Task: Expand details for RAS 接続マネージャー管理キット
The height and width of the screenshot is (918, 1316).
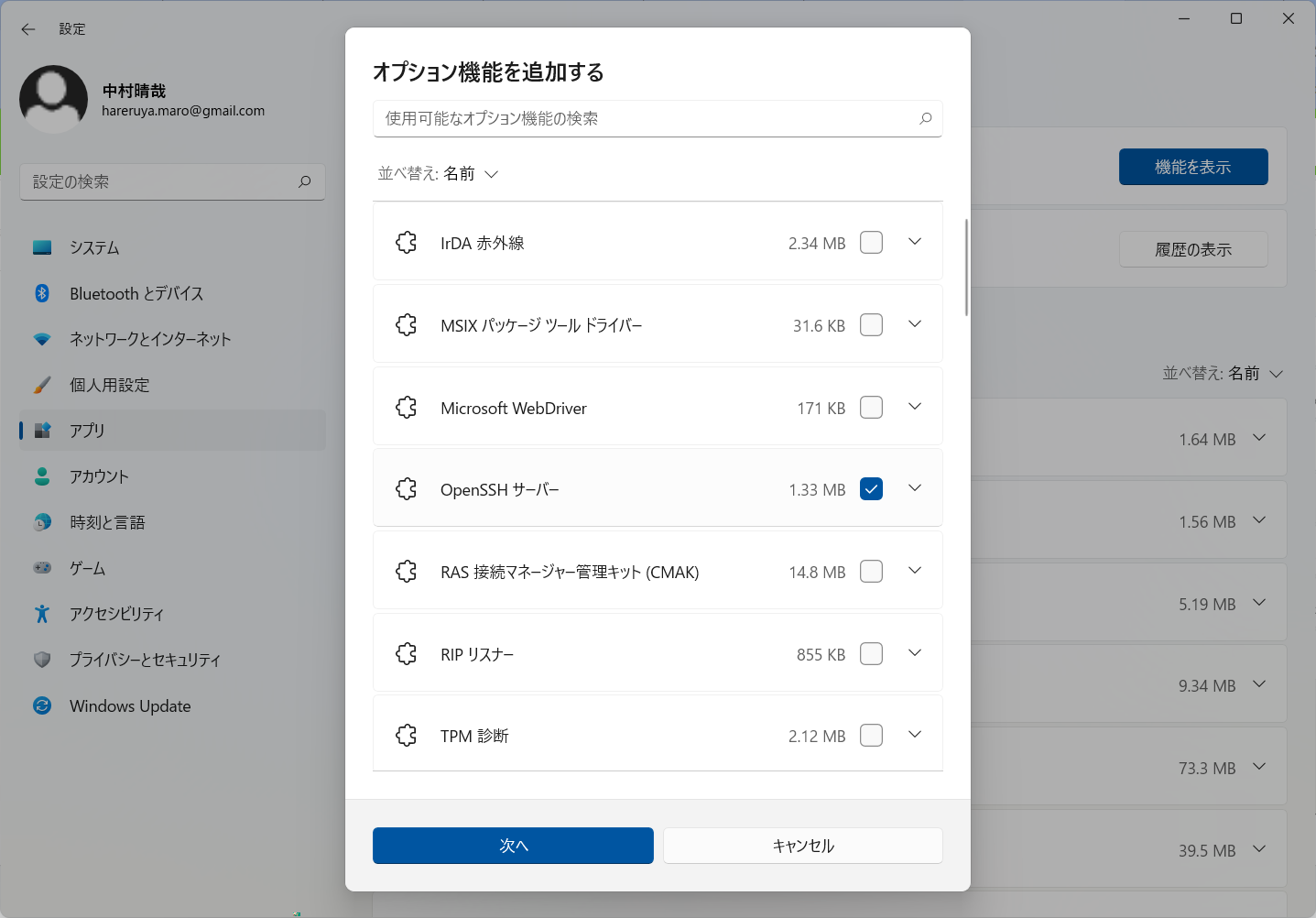Action: click(915, 571)
